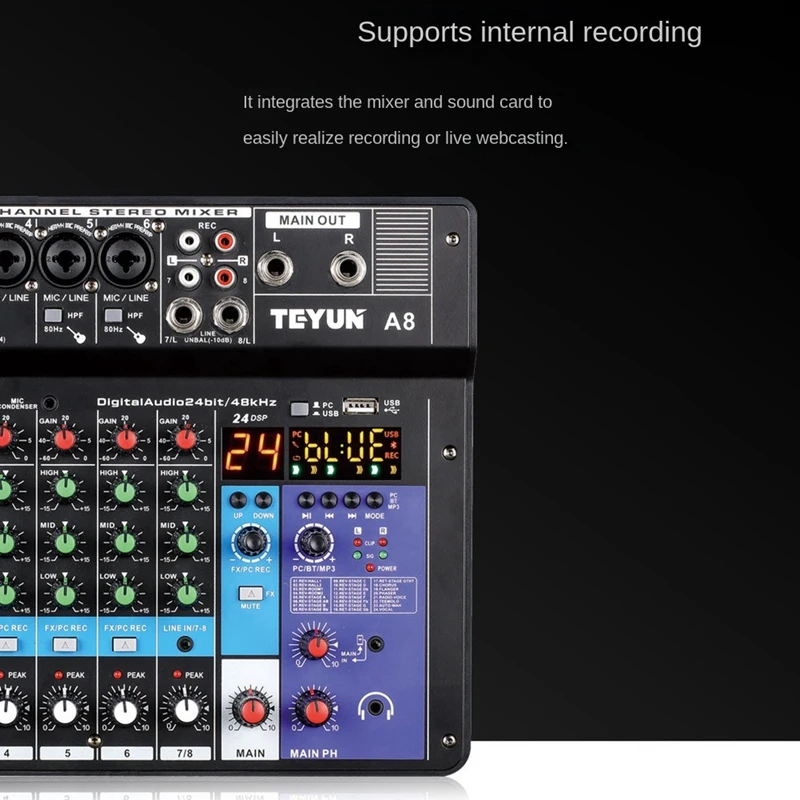
Task: Click the right CLIP red LED
Action: click(x=383, y=542)
